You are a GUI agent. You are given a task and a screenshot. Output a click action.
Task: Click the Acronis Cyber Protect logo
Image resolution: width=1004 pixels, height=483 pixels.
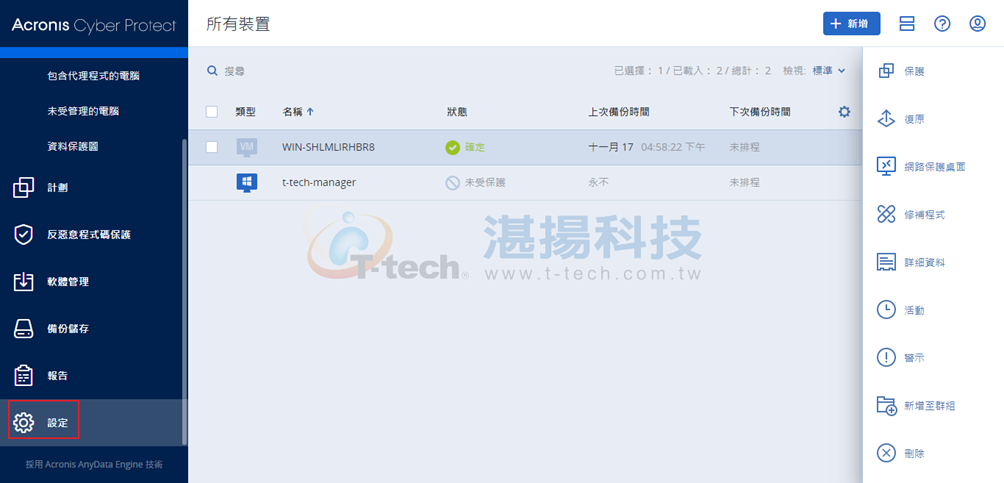[93, 26]
